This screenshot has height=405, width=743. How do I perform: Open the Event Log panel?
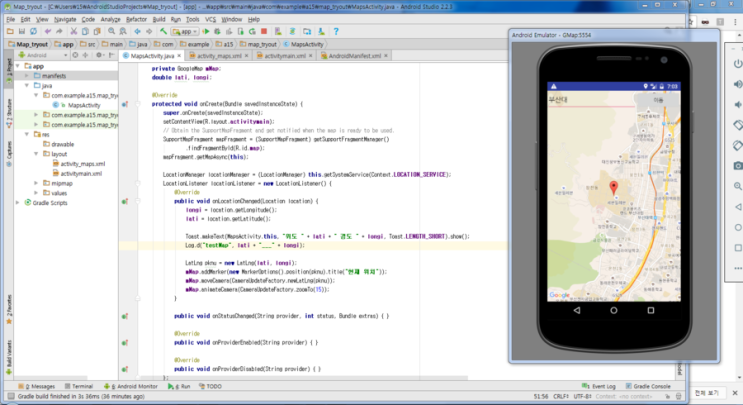click(602, 385)
